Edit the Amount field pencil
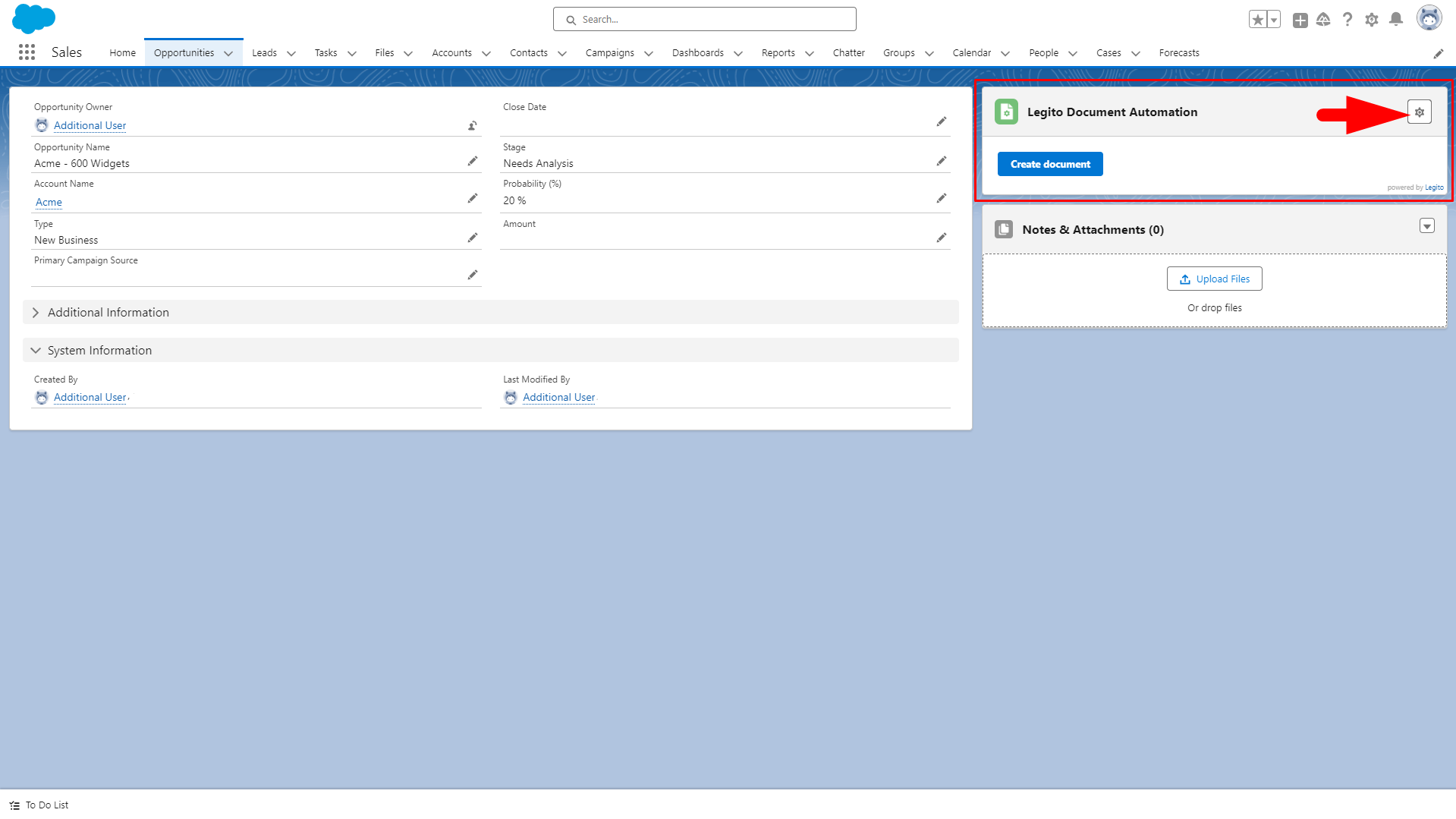This screenshot has height=819, width=1456. click(x=942, y=238)
